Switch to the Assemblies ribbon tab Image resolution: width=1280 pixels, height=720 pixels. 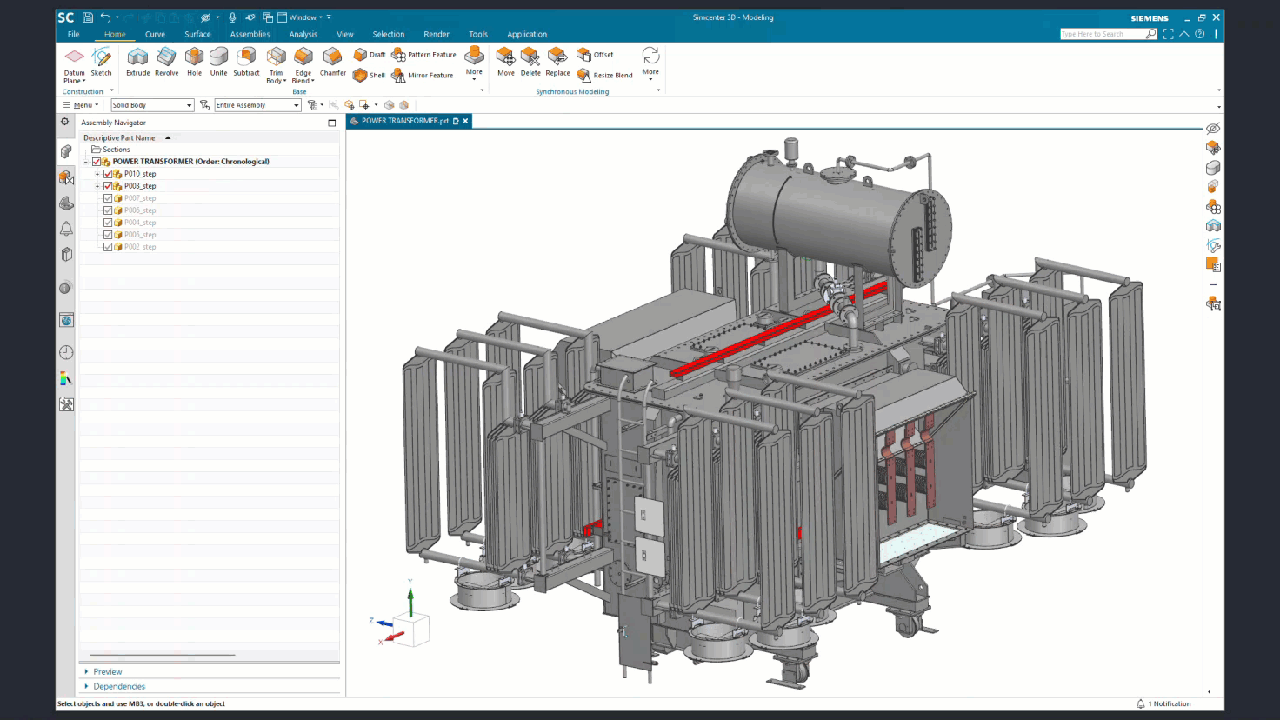pyautogui.click(x=250, y=34)
